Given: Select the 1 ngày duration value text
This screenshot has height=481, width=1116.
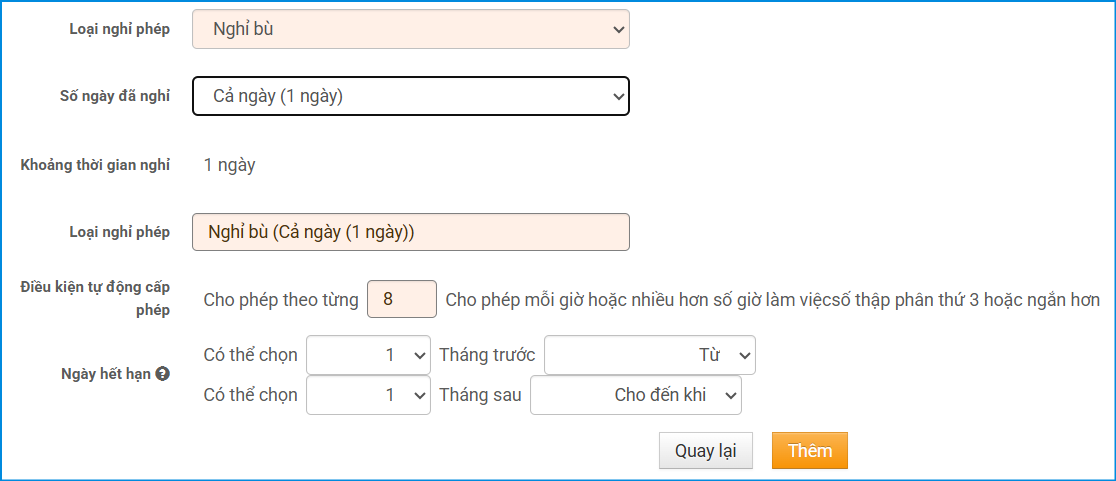Looking at the screenshot, I should pyautogui.click(x=229, y=165).
